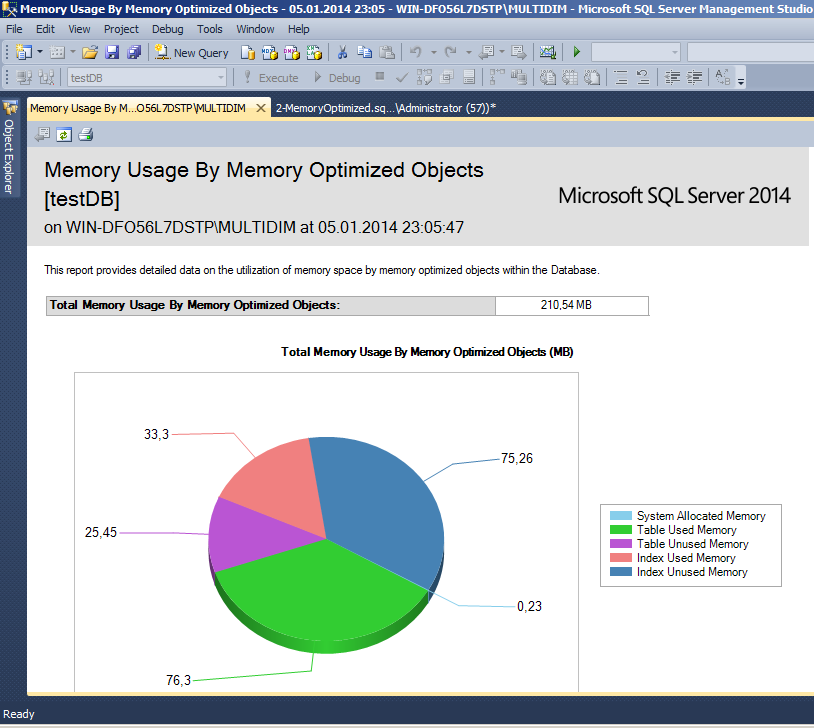Click the Navigate Backward icon
This screenshot has width=814, height=728.
click(486, 52)
